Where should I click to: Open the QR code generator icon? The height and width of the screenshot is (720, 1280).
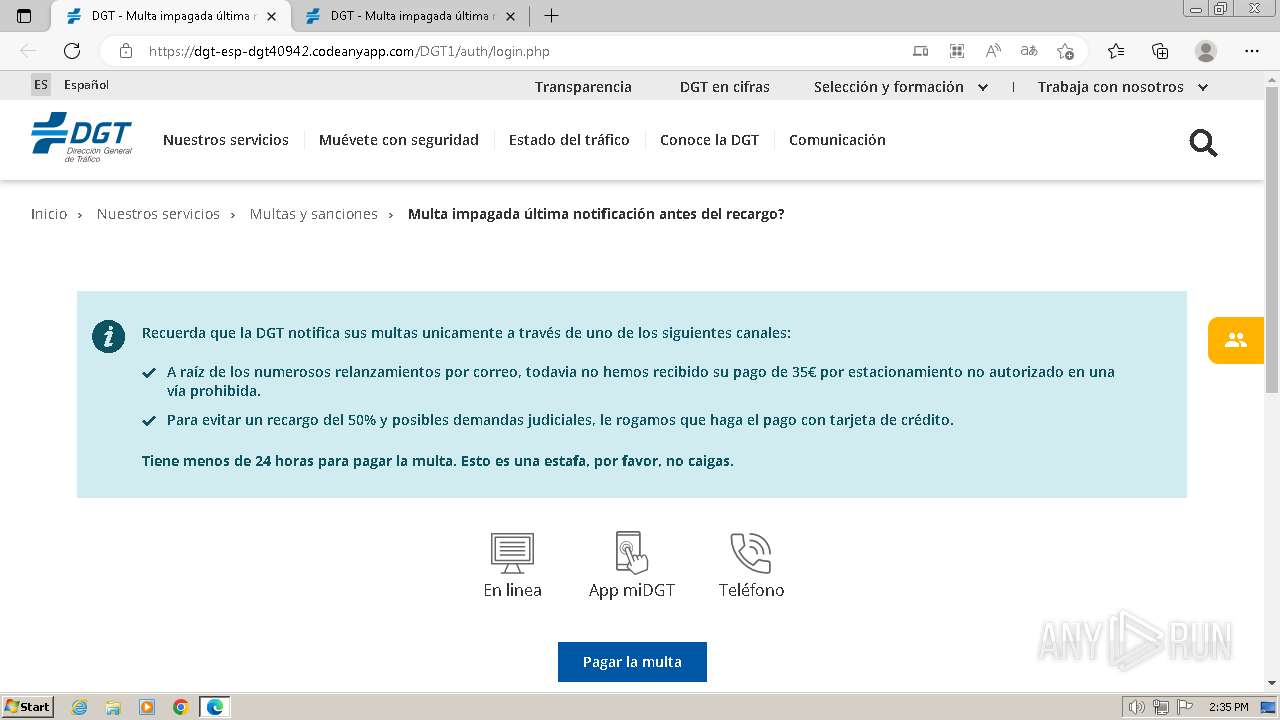click(957, 51)
